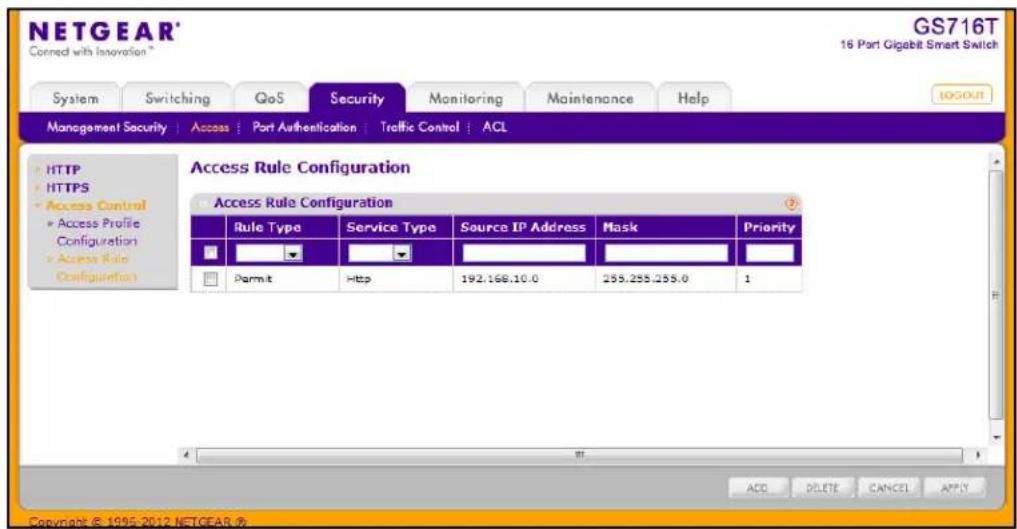Click the CANCEL button

[x=889, y=488]
